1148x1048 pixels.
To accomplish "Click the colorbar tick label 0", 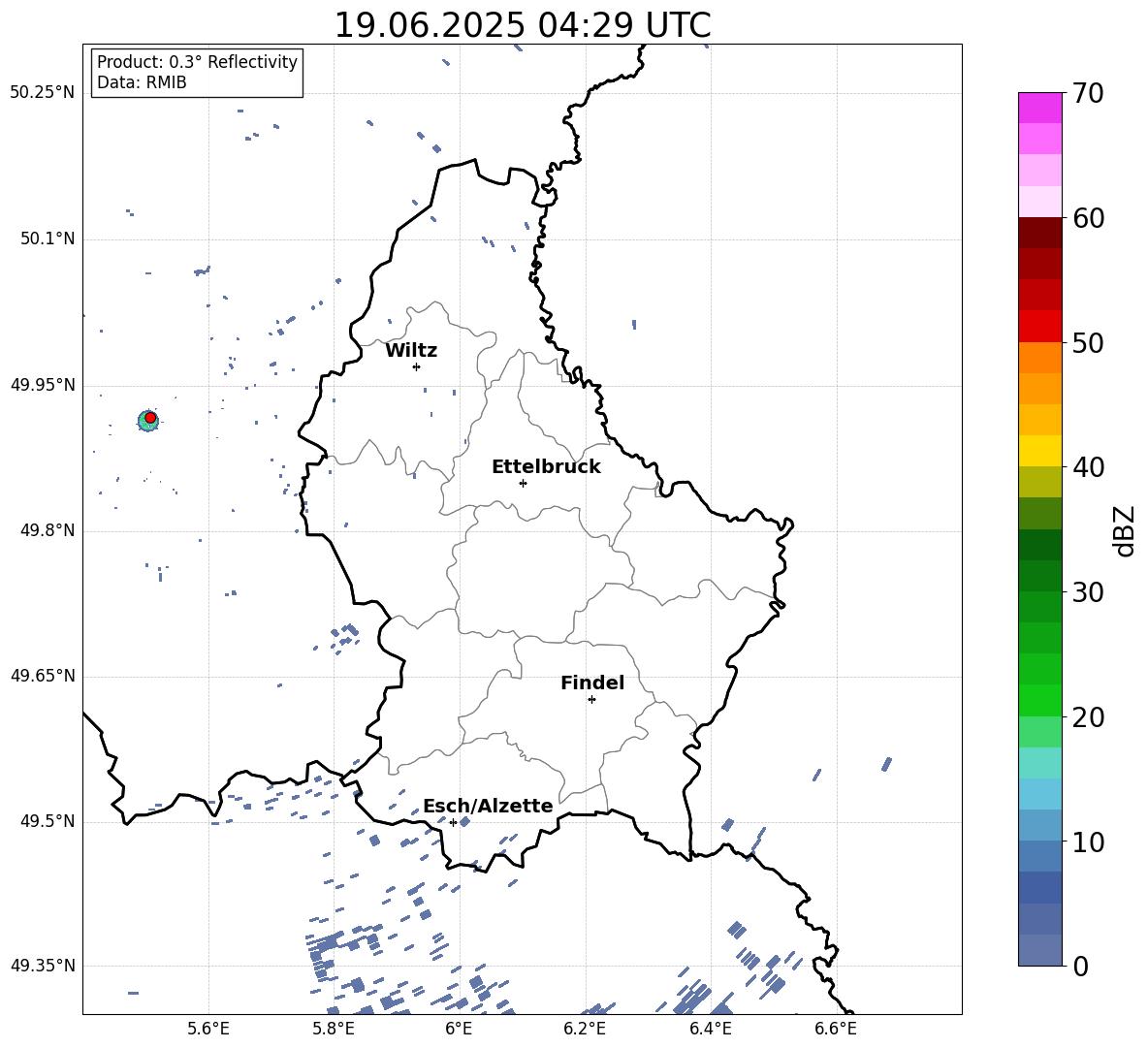I will (x=1080, y=966).
